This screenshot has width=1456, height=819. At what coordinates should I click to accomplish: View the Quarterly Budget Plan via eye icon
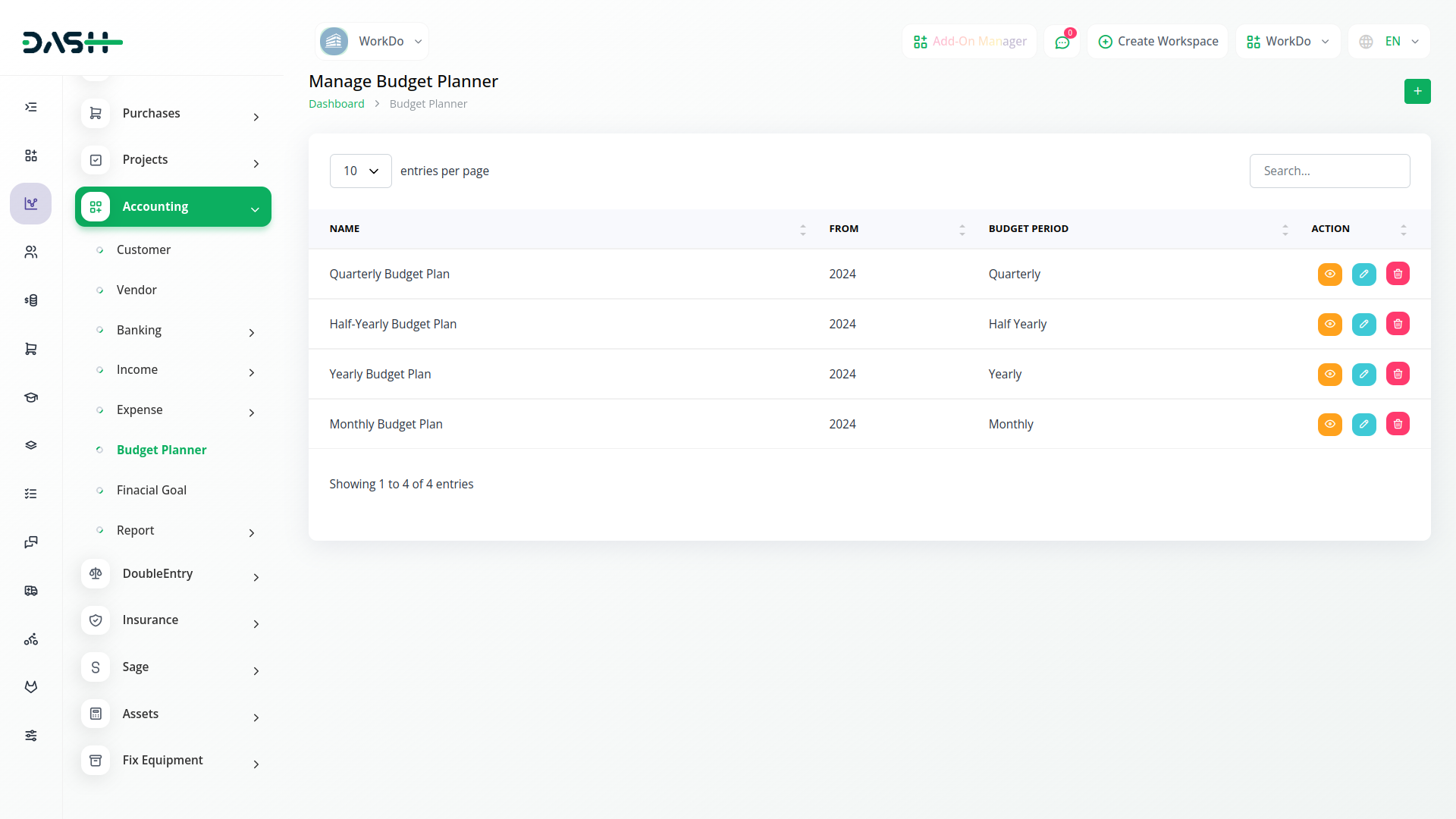1329,274
